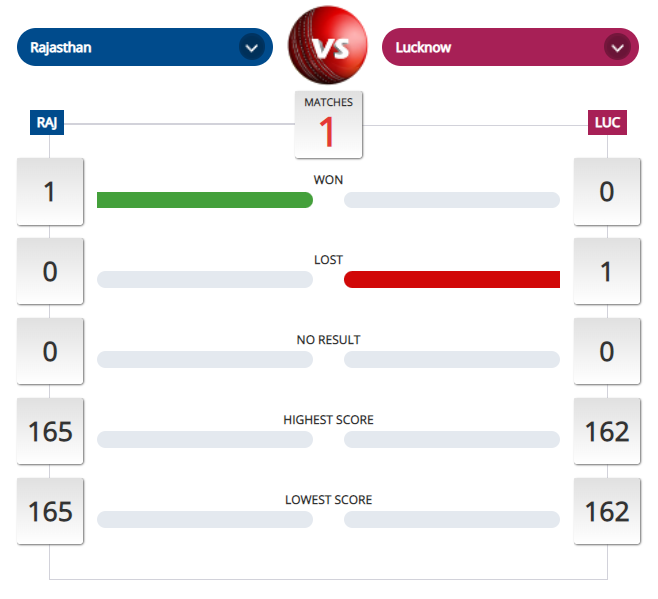Click the green Rajasthan won bar
Viewport: 658px width, 599px height.
click(204, 200)
